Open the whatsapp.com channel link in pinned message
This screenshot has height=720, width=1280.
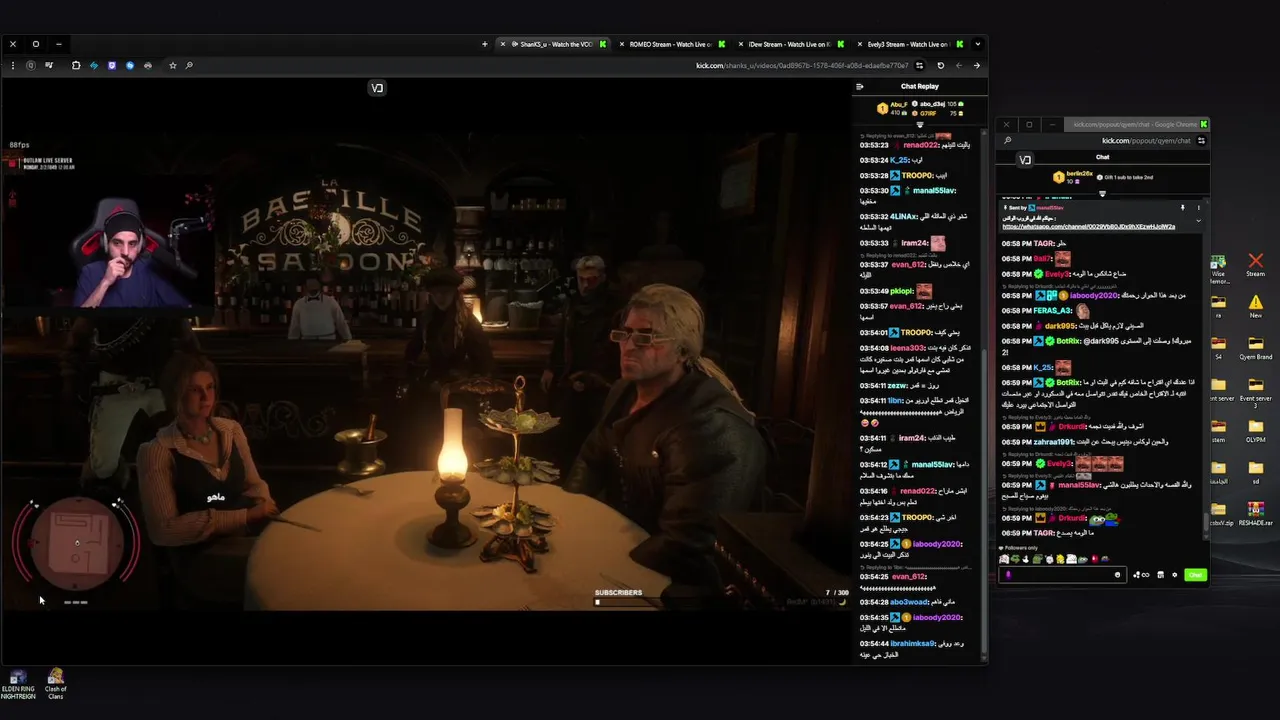click(x=1088, y=227)
